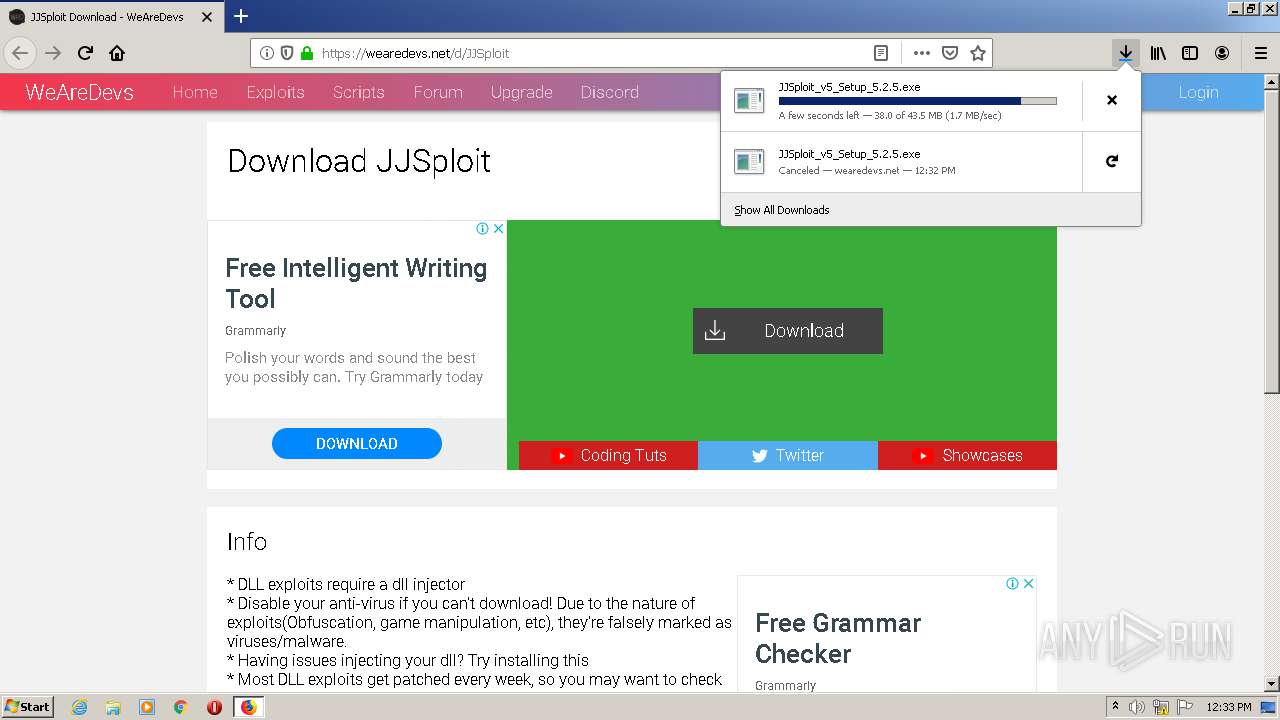This screenshot has height=720, width=1280.
Task: Open the Scripts menu item
Action: pos(358,92)
